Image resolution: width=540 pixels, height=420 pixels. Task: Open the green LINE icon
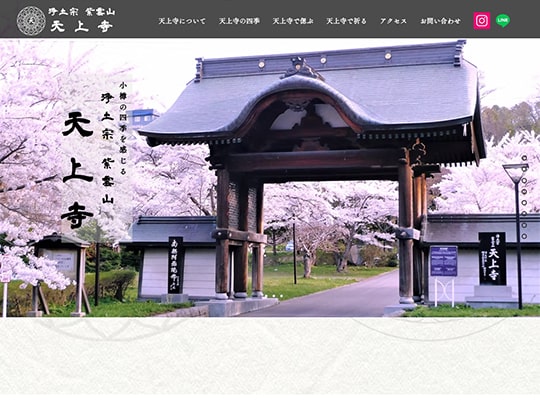pos(503,21)
